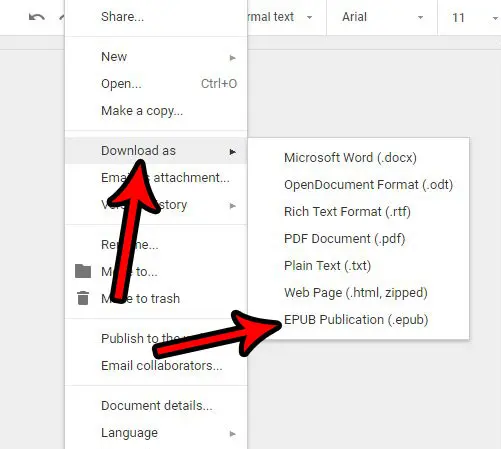Click the folder icon beside Move to
The width and height of the screenshot is (501, 449).
83,271
